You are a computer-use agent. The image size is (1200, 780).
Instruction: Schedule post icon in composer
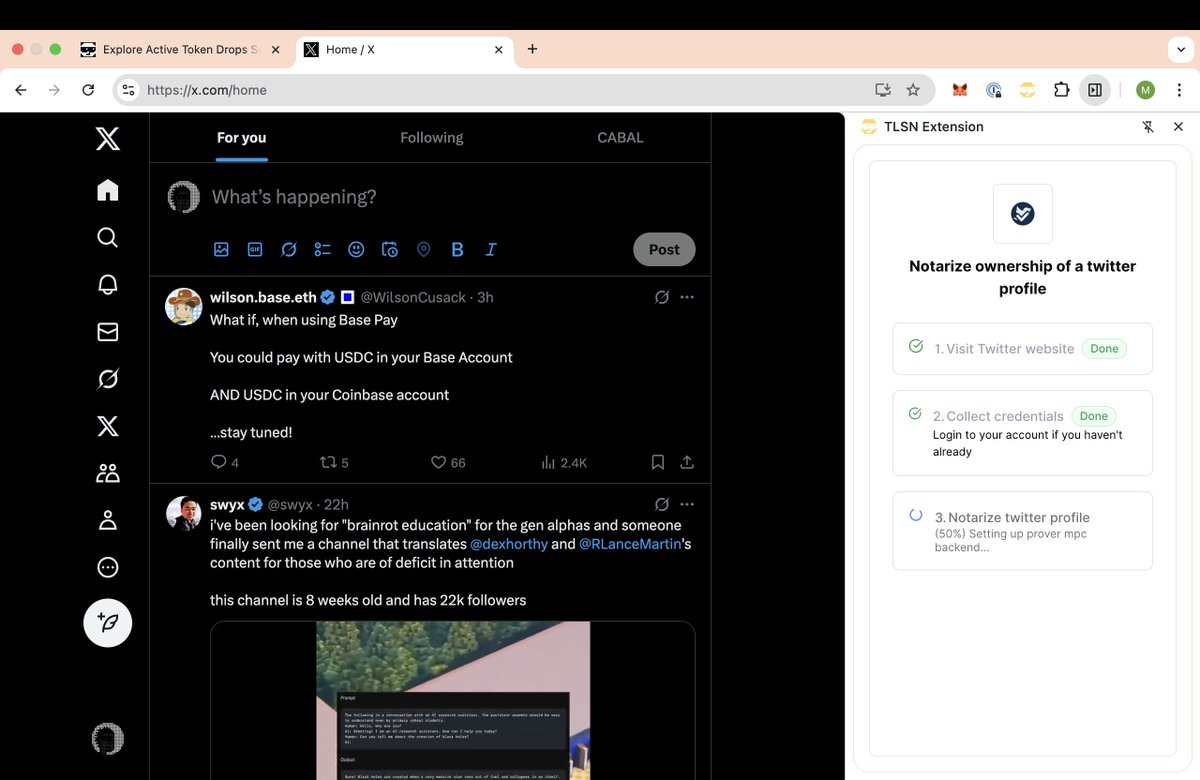tap(390, 249)
